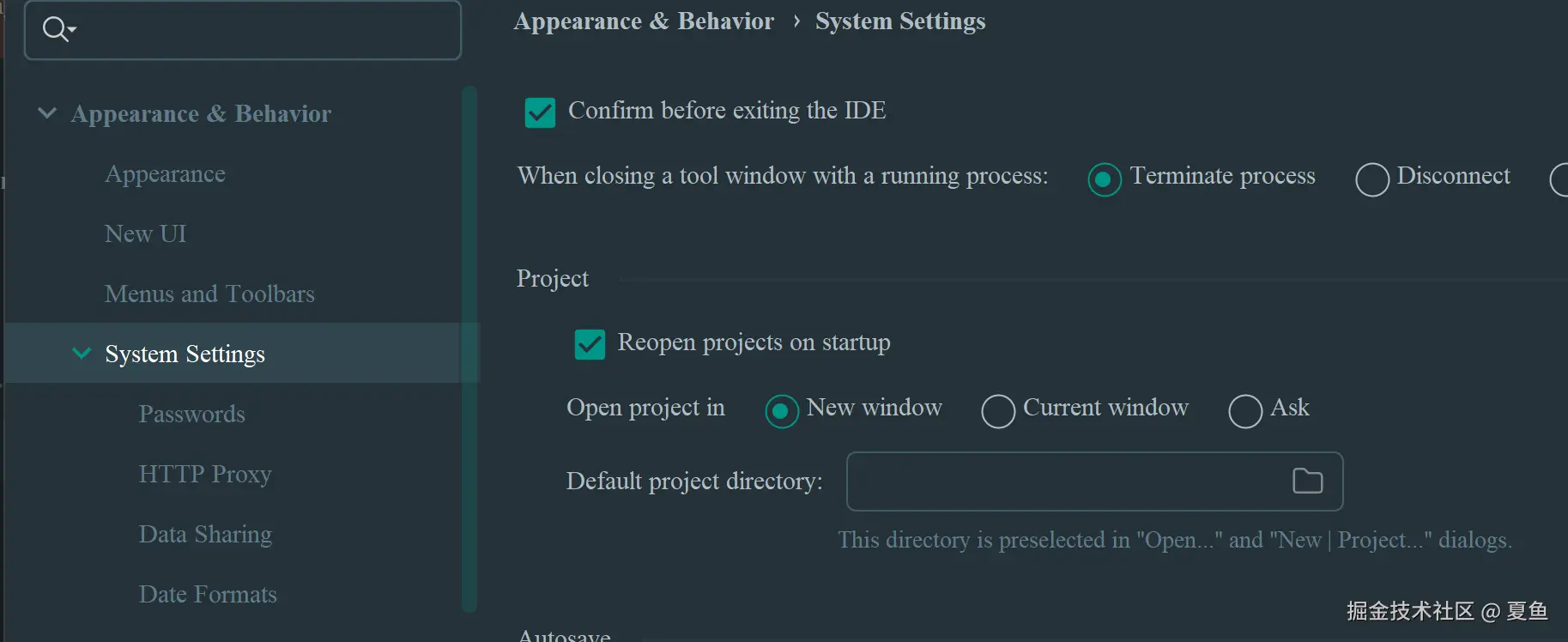1568x642 pixels.
Task: Collapse System Settings tree node
Action: pos(82,354)
